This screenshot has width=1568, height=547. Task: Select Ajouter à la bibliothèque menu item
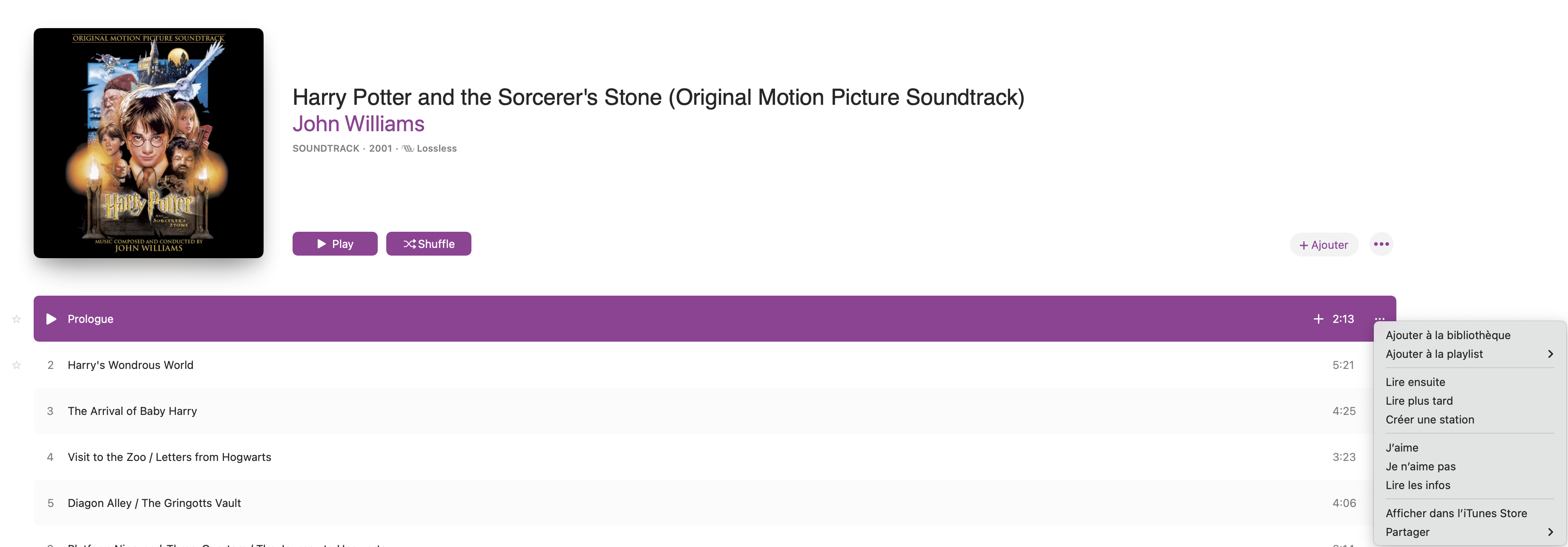pos(1447,335)
